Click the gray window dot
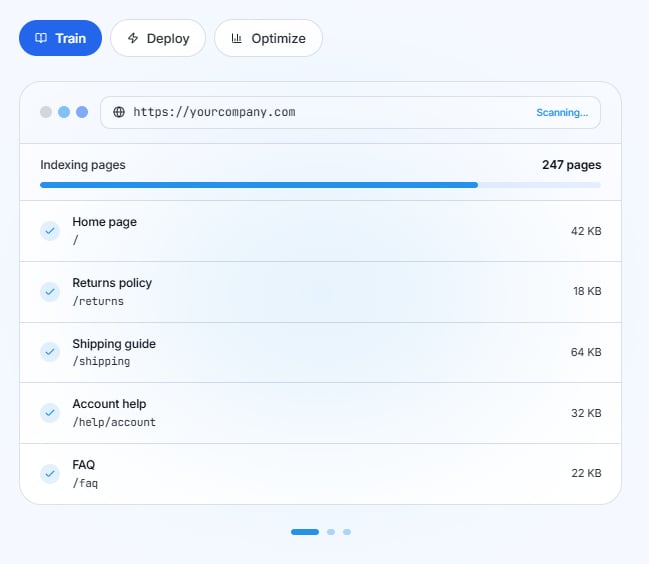The width and height of the screenshot is (649, 564). coord(46,112)
